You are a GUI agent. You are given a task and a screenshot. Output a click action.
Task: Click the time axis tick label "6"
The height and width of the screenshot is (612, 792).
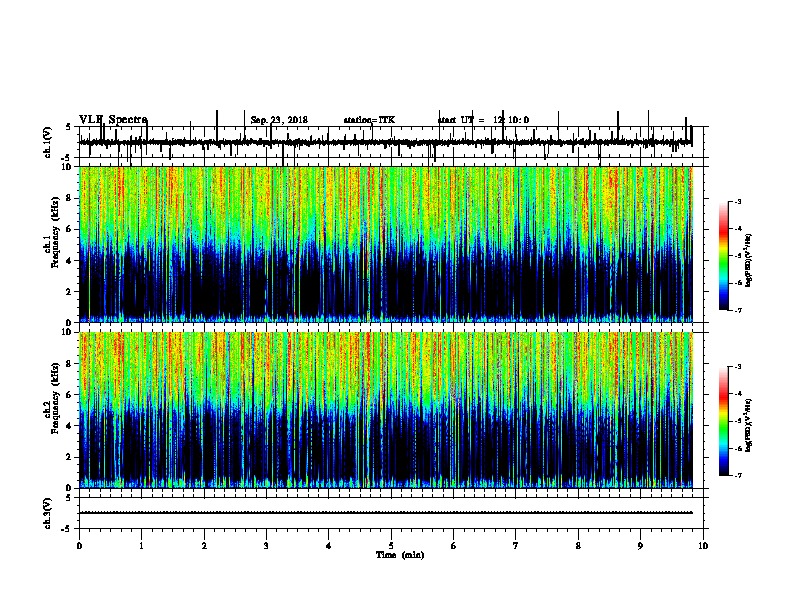click(x=454, y=546)
